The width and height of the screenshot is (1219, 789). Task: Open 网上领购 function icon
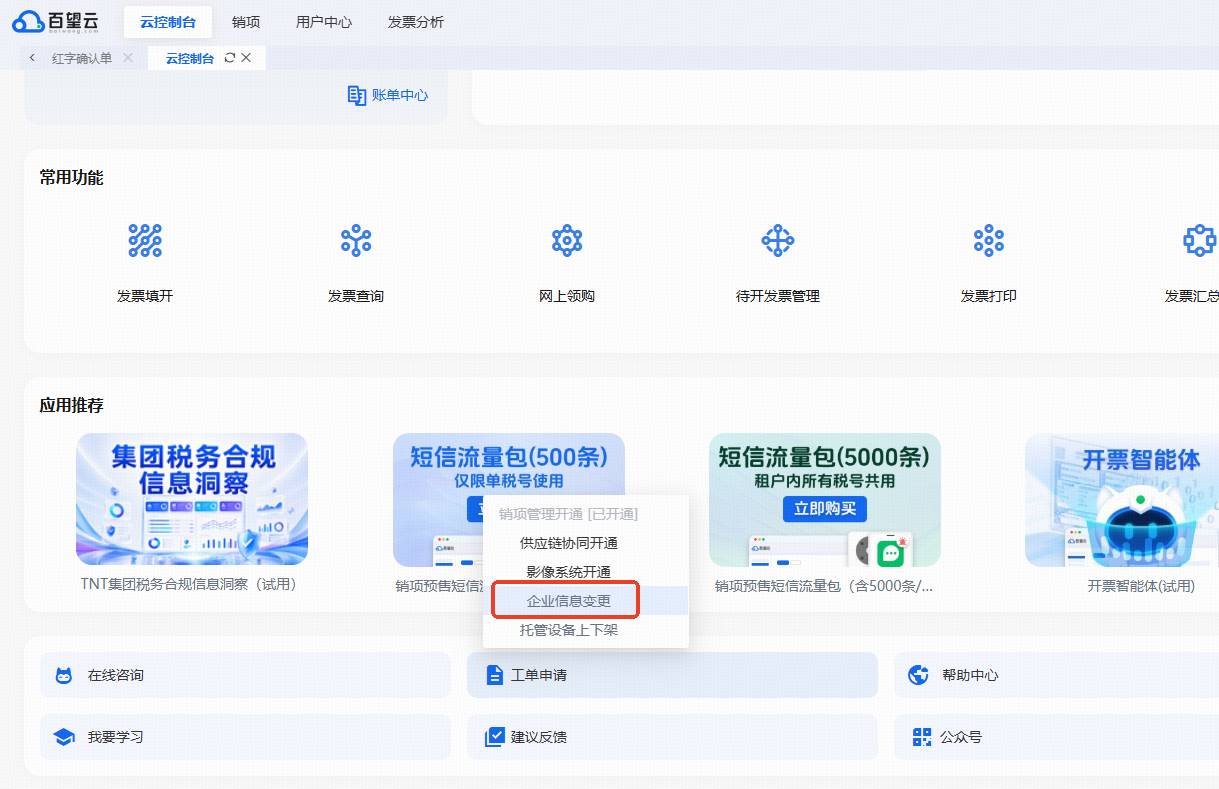[567, 240]
